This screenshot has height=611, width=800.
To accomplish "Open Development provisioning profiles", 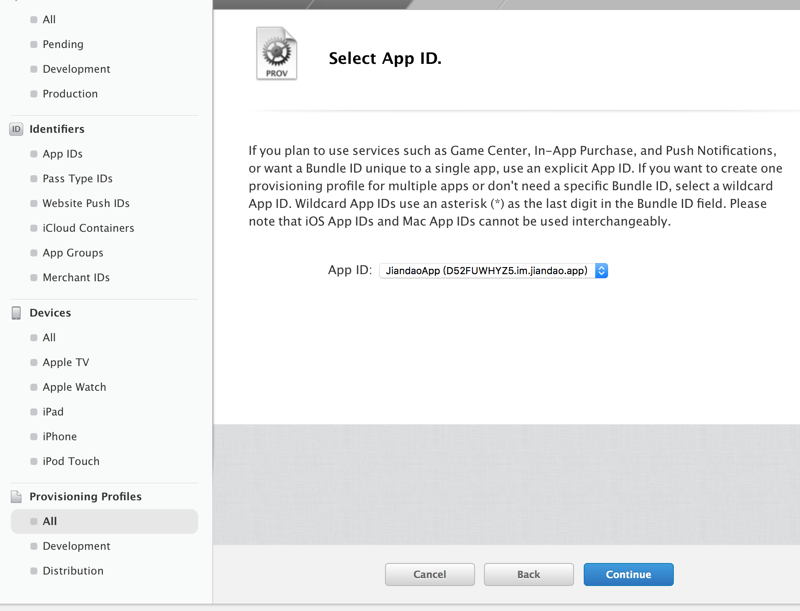I will 76,546.
